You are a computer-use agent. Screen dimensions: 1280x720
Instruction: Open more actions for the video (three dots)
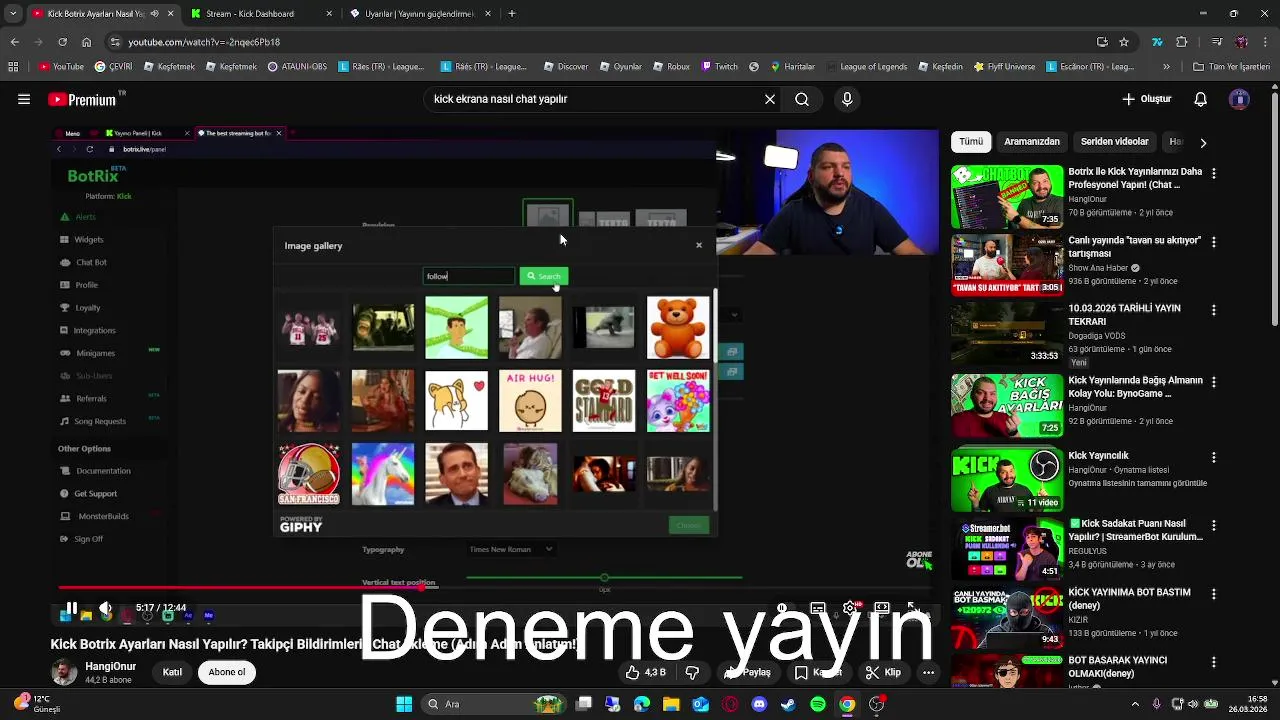click(929, 673)
